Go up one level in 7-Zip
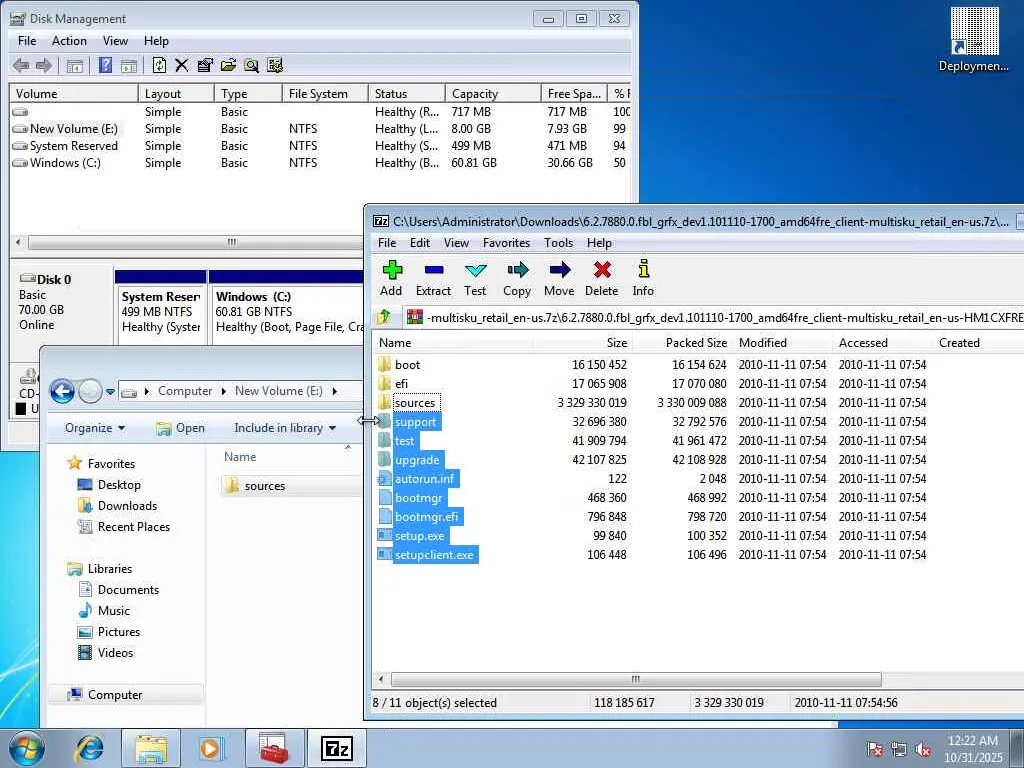 coord(383,317)
